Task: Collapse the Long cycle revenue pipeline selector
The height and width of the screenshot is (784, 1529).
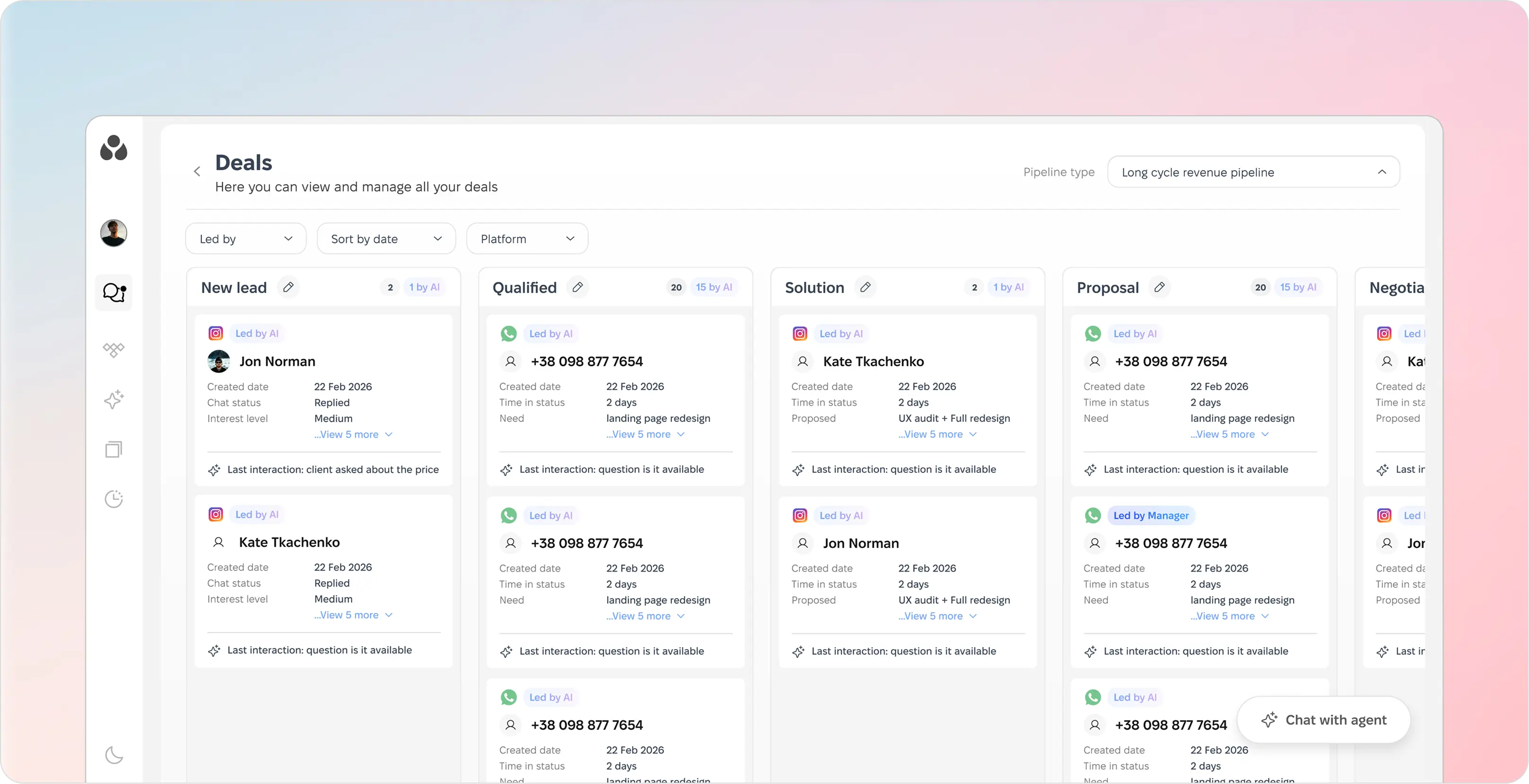Action: tap(1382, 172)
